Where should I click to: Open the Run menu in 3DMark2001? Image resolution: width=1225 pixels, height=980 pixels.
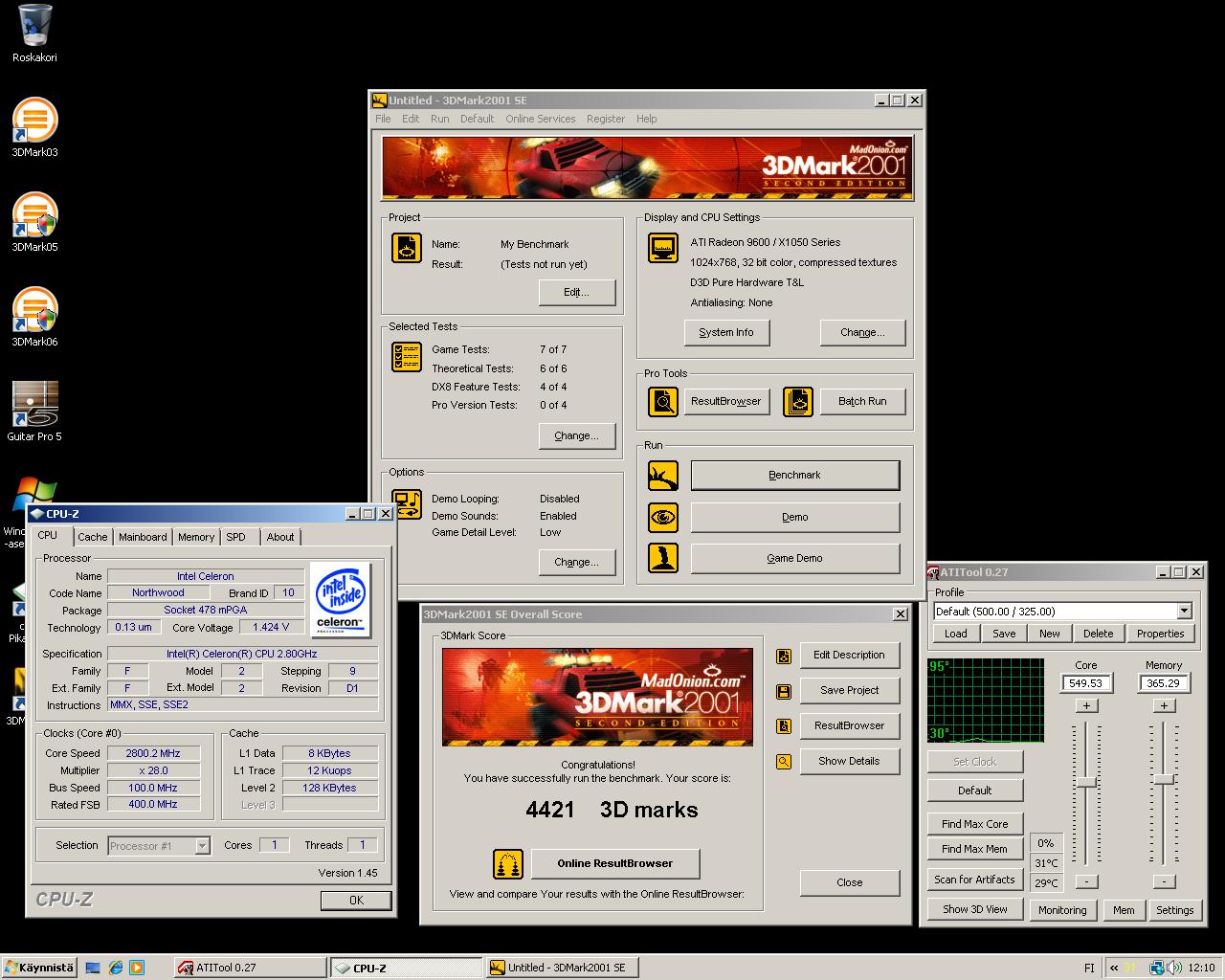pos(439,119)
